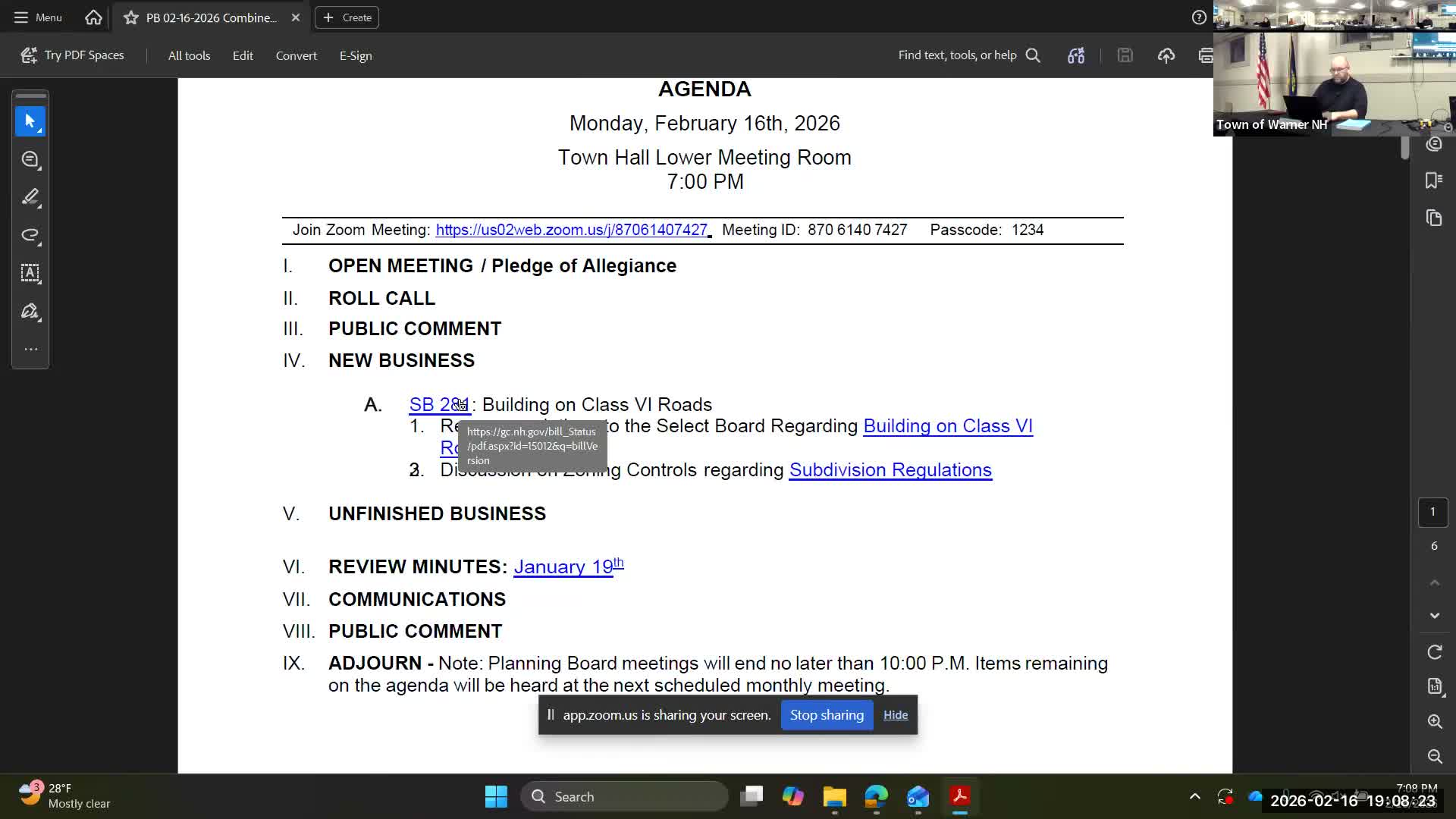Open the All tools menu

coord(189,55)
